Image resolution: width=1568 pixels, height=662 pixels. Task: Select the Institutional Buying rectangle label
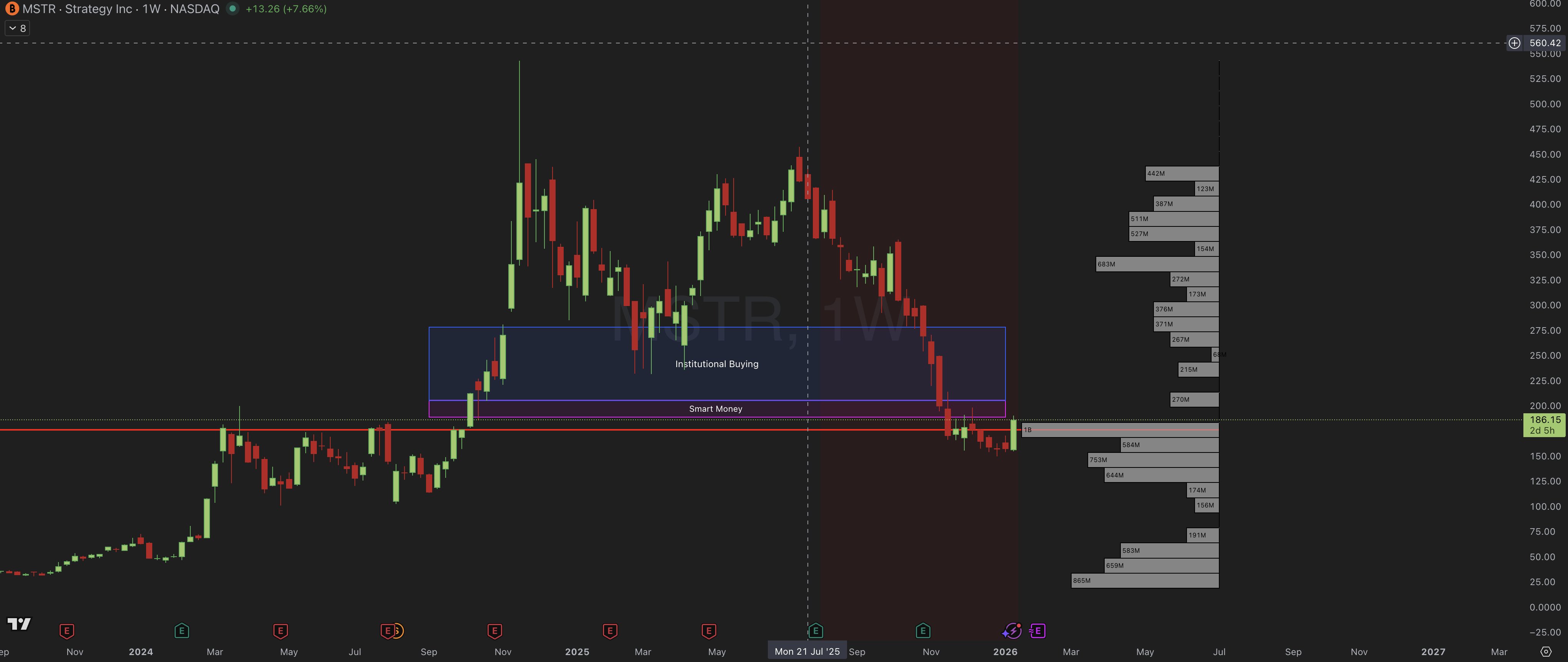click(716, 364)
